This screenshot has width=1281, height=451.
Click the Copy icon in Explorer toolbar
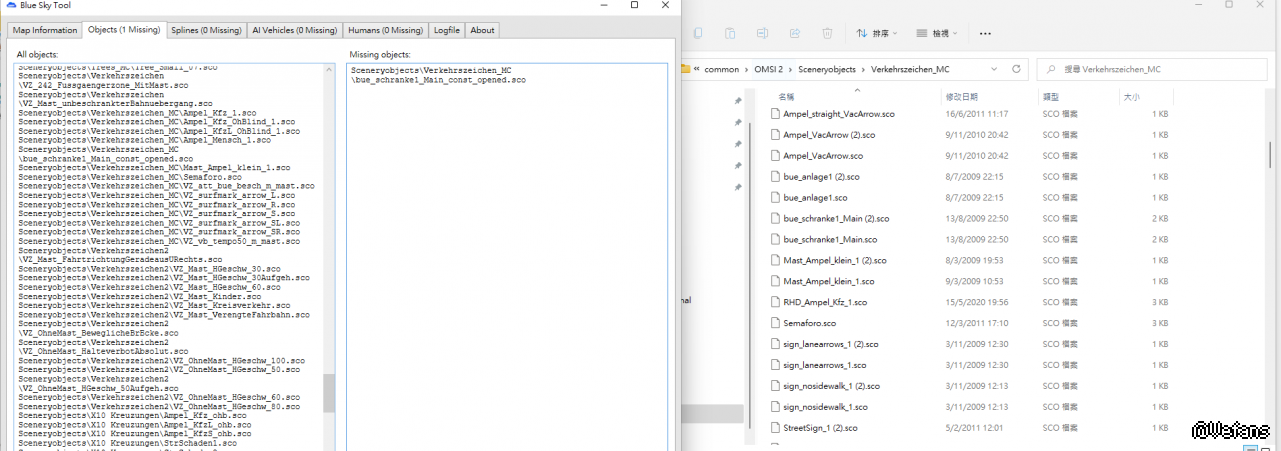697,33
